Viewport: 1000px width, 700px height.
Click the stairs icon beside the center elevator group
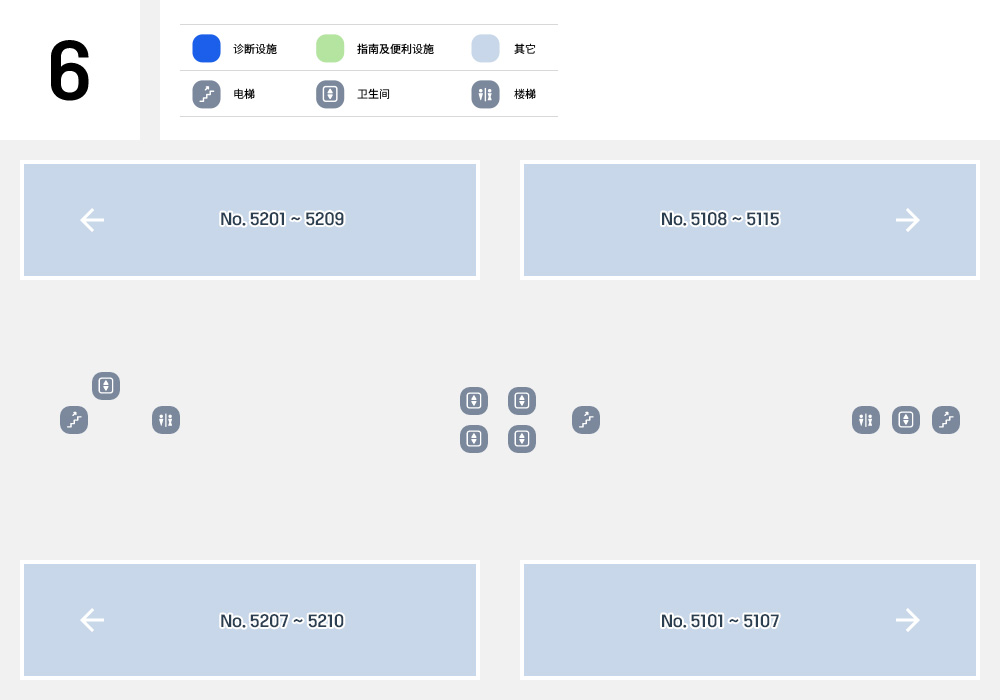[x=586, y=420]
